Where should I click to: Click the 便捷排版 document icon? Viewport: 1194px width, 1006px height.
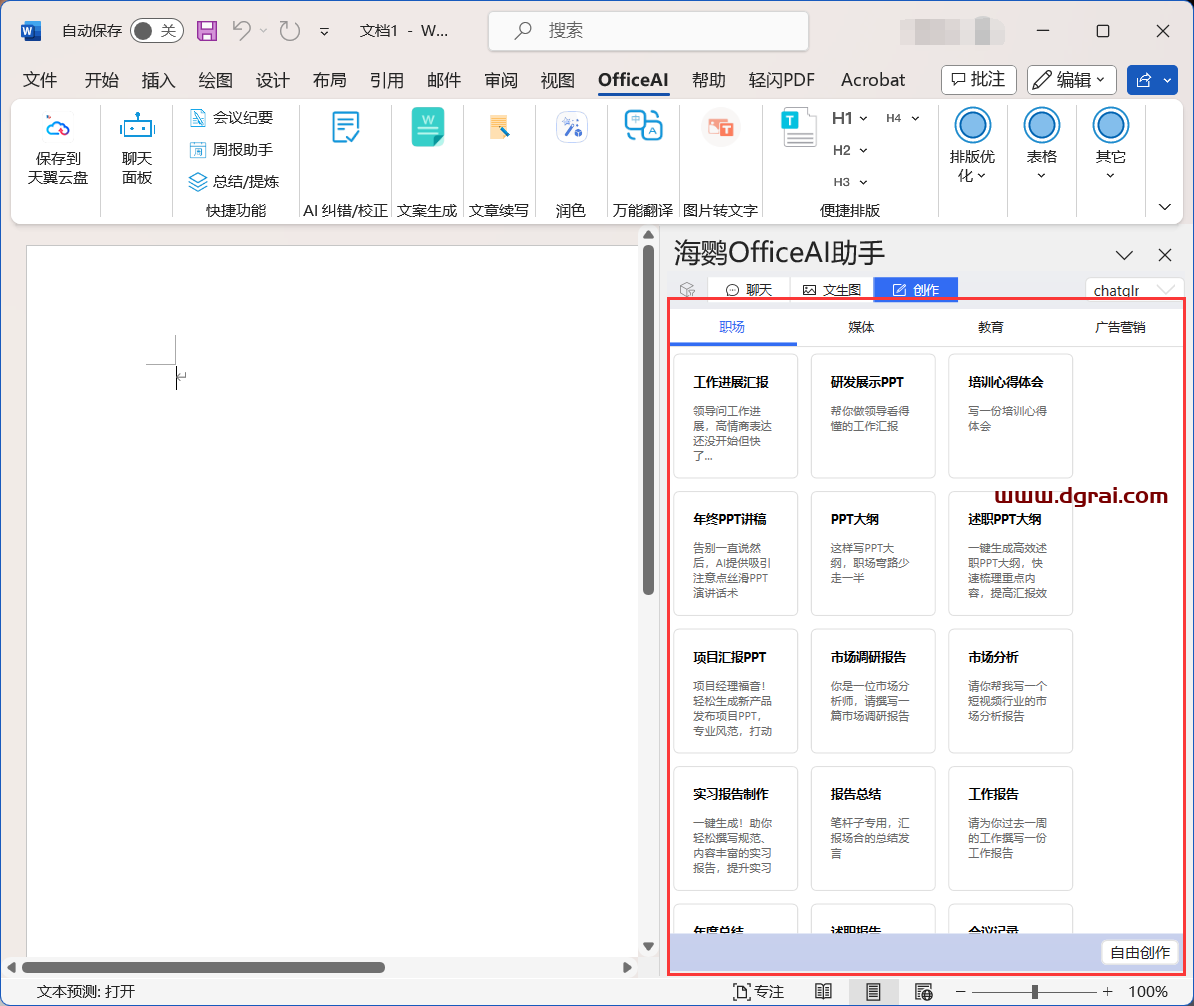pyautogui.click(x=799, y=127)
